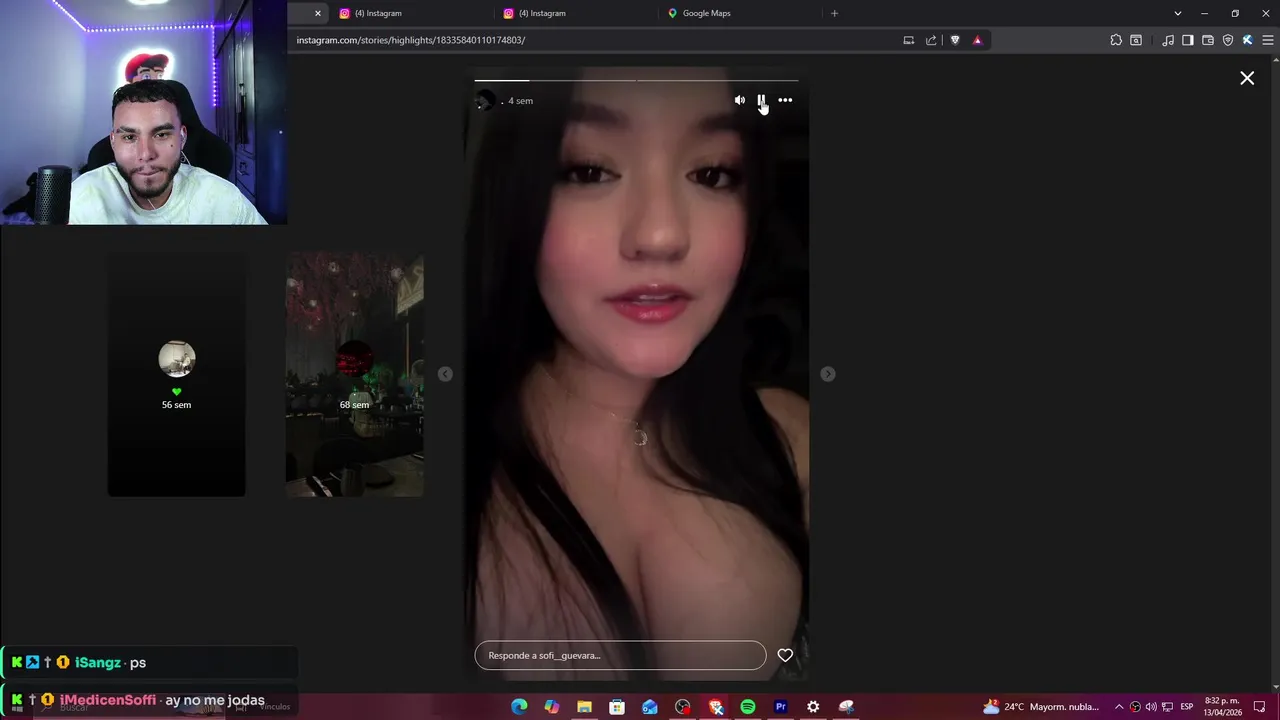
Task: Click chat username iMedicenSoffi
Action: 108,700
